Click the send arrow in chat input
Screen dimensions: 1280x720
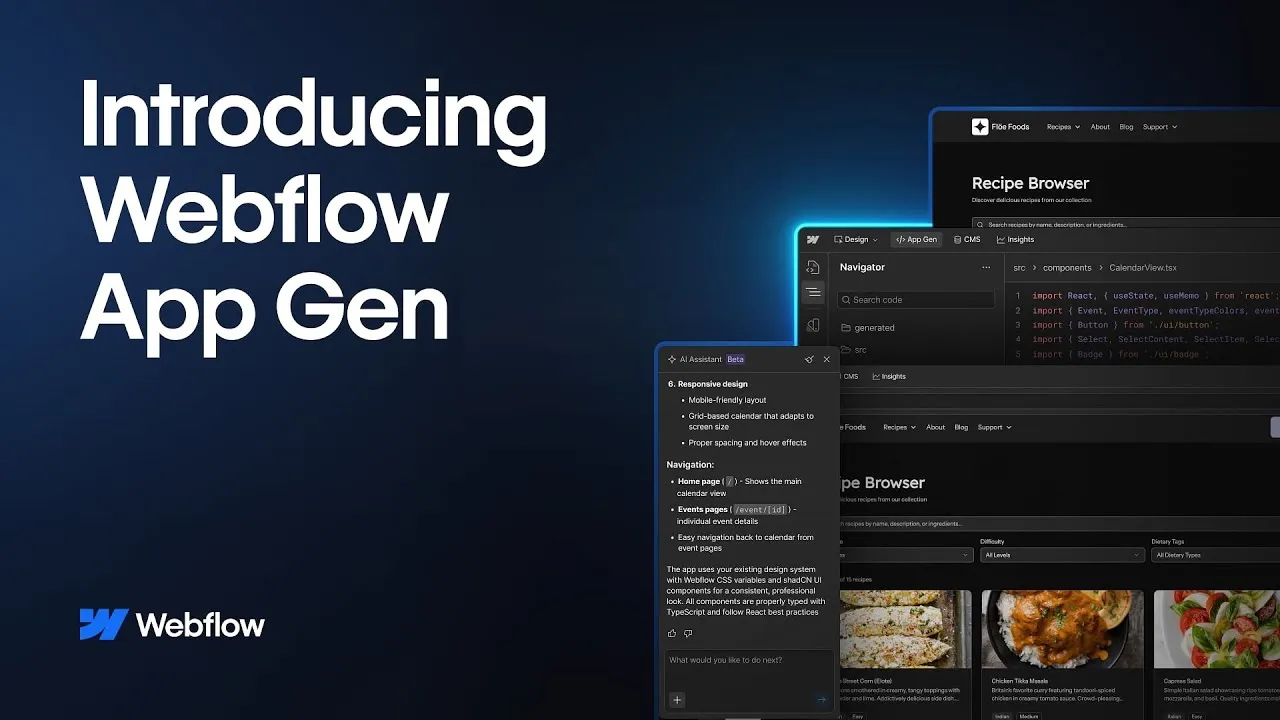[822, 700]
